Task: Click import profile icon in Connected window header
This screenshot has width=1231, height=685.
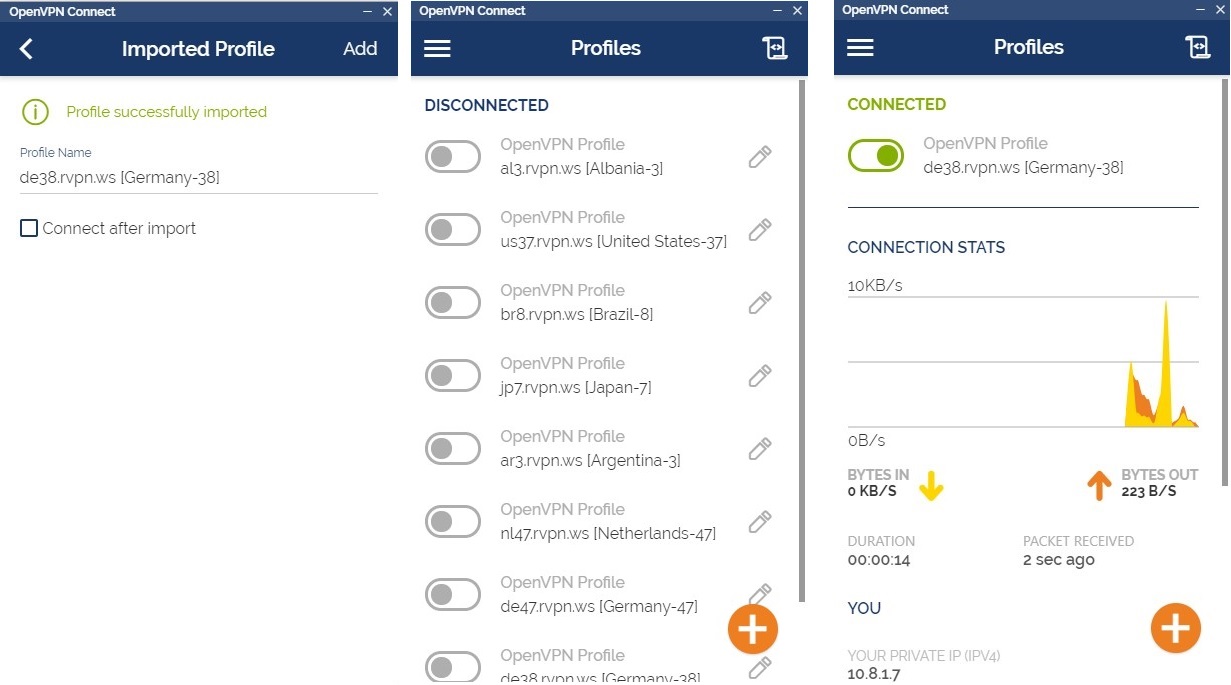Action: 1198,47
